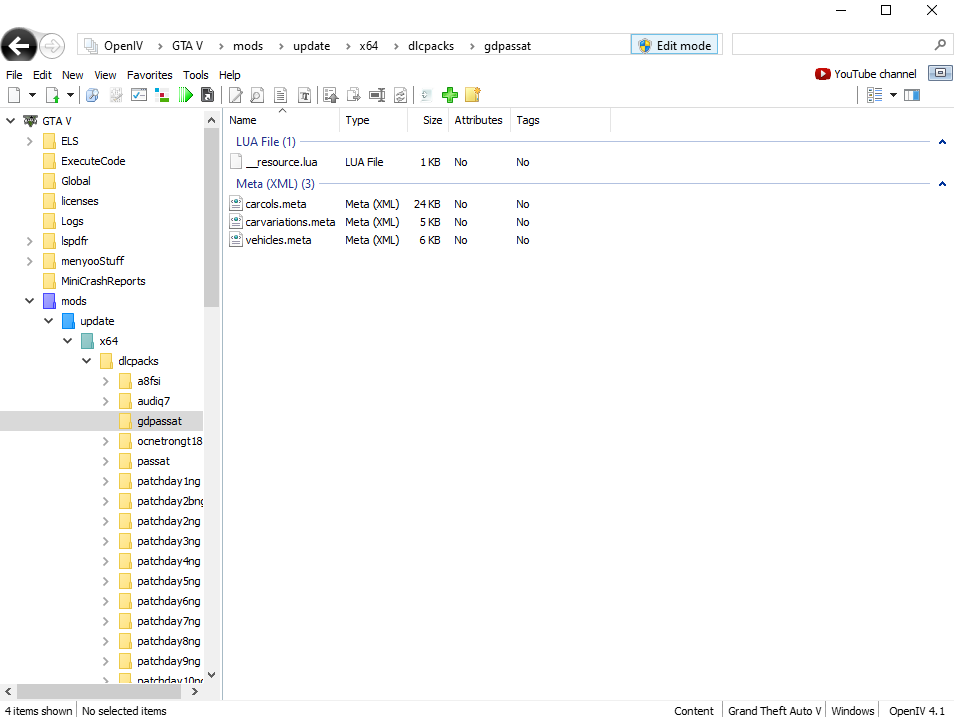Open the view mode dropdown arrow
954x722 pixels.
point(893,95)
